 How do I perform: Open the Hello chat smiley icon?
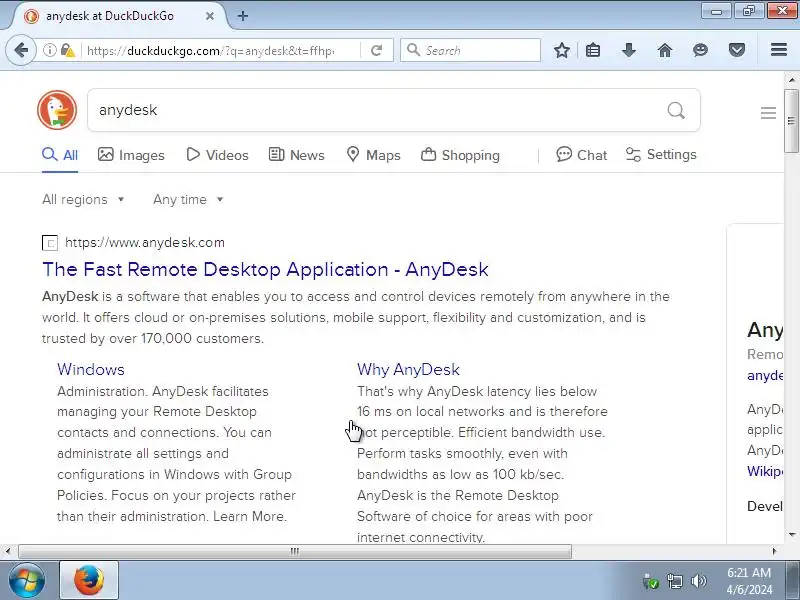pos(701,50)
